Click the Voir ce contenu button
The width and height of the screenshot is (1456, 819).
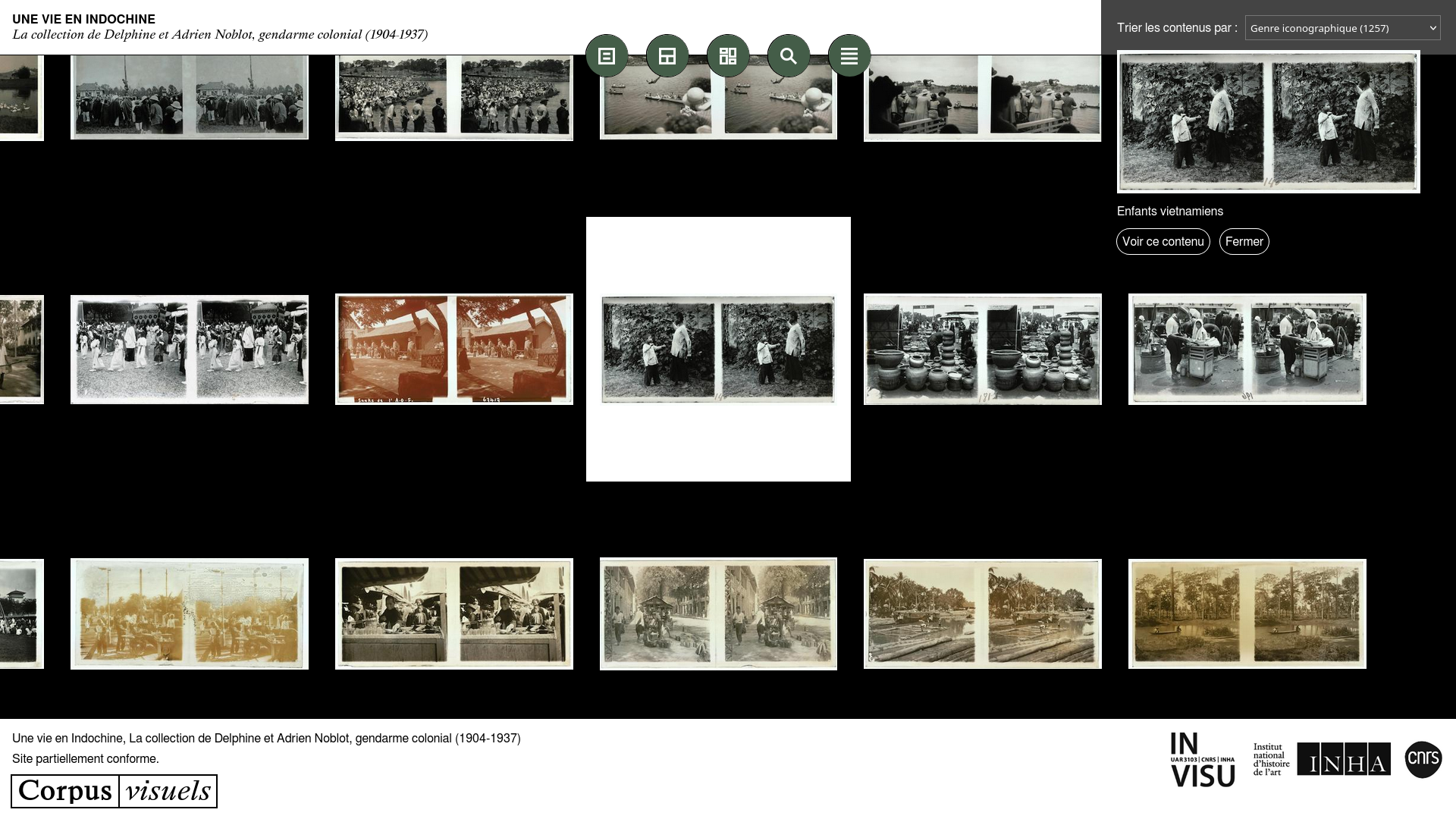(x=1163, y=241)
